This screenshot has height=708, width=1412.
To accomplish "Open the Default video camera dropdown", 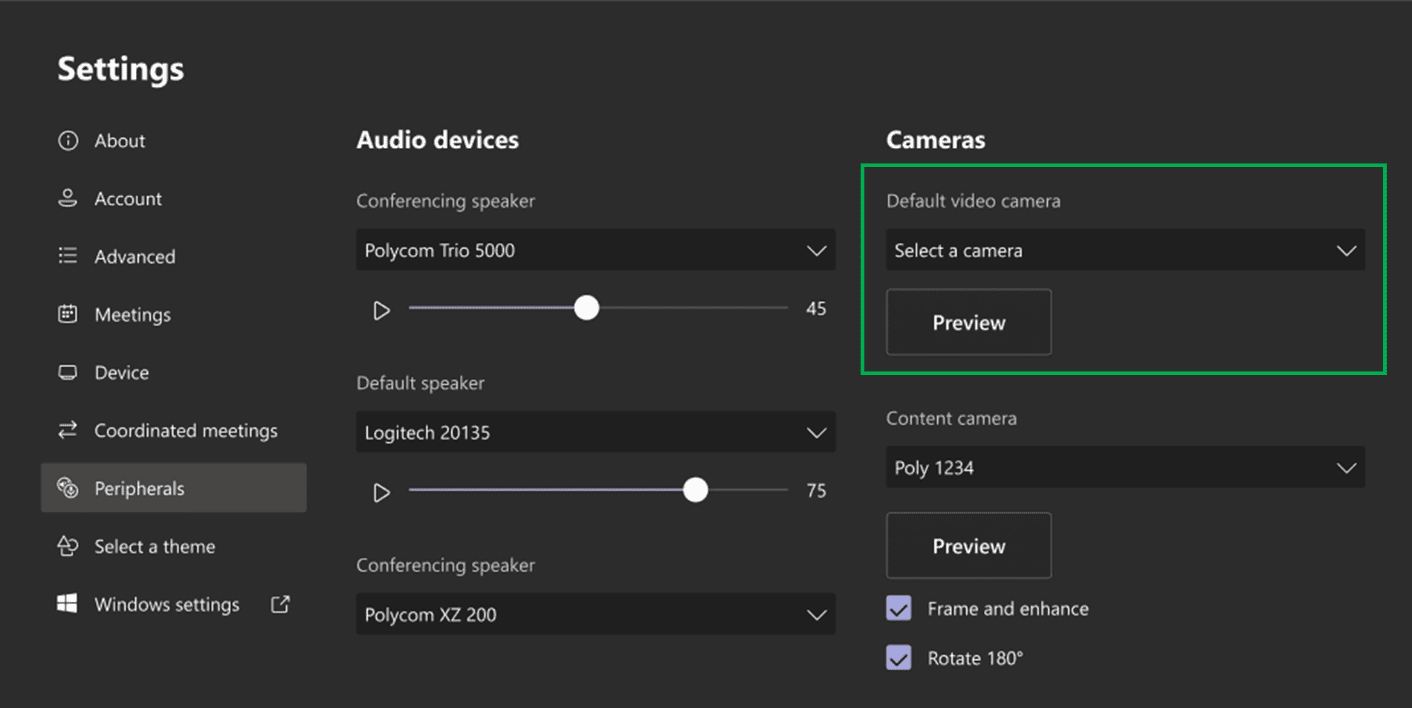I will point(1125,250).
